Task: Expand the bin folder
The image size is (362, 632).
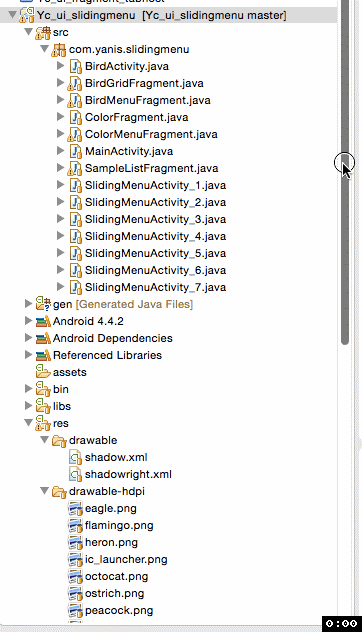Action: click(x=28, y=389)
